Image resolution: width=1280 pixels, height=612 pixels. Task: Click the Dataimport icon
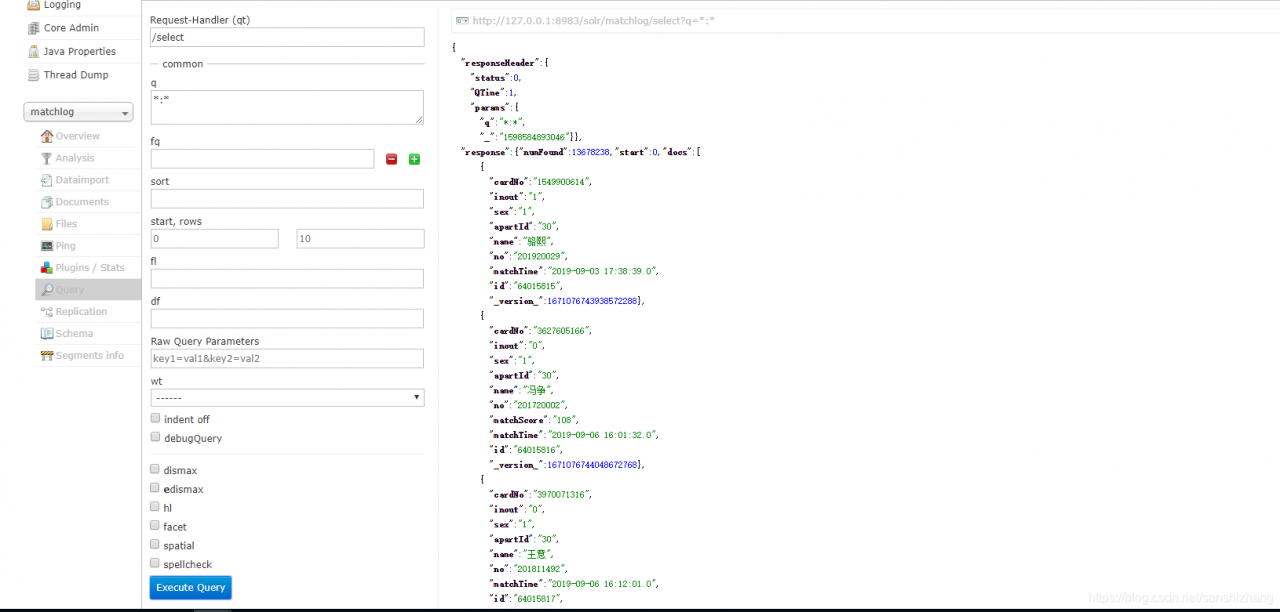tap(47, 180)
